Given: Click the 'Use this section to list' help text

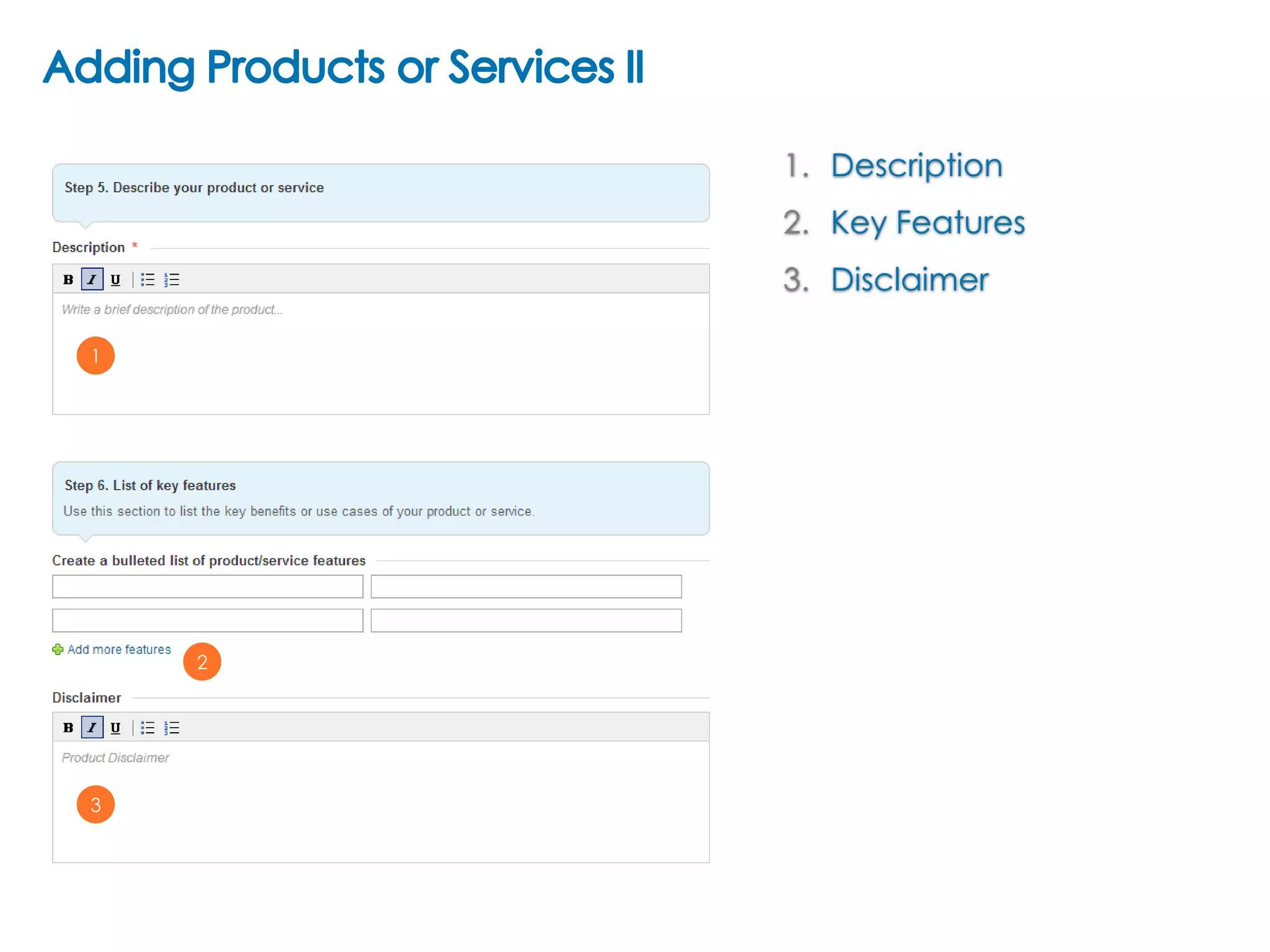Looking at the screenshot, I should [x=299, y=511].
